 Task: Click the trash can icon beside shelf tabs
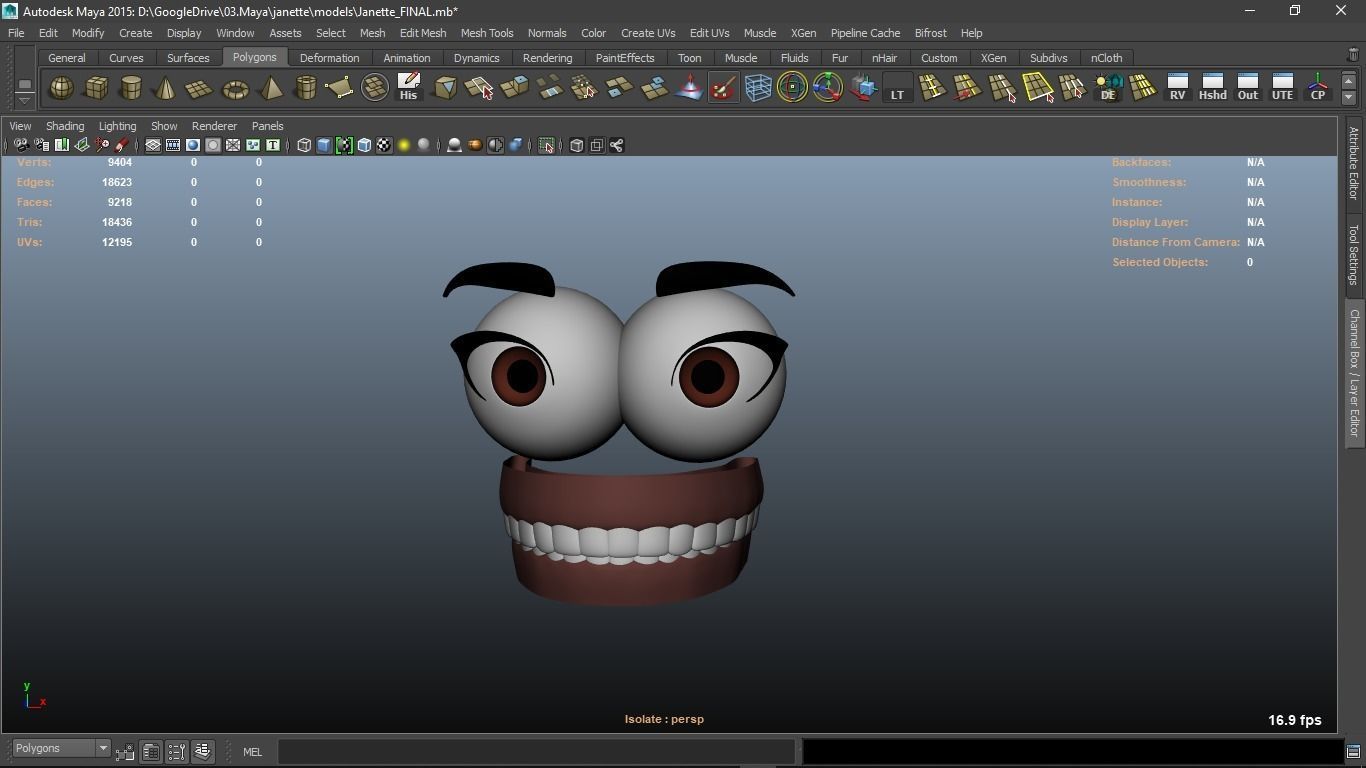coord(1353,55)
